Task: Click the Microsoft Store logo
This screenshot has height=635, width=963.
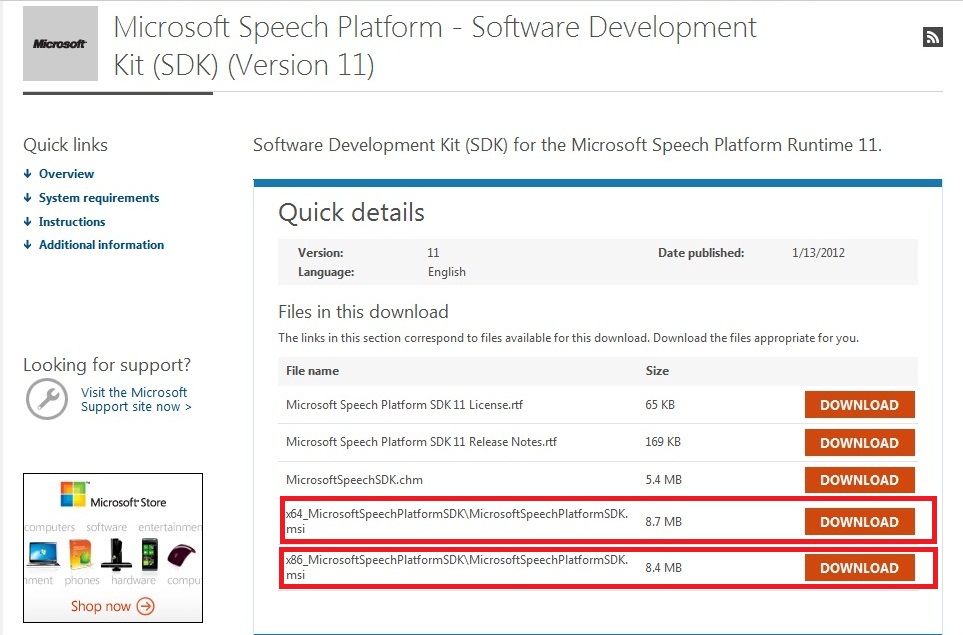Action: point(114,496)
